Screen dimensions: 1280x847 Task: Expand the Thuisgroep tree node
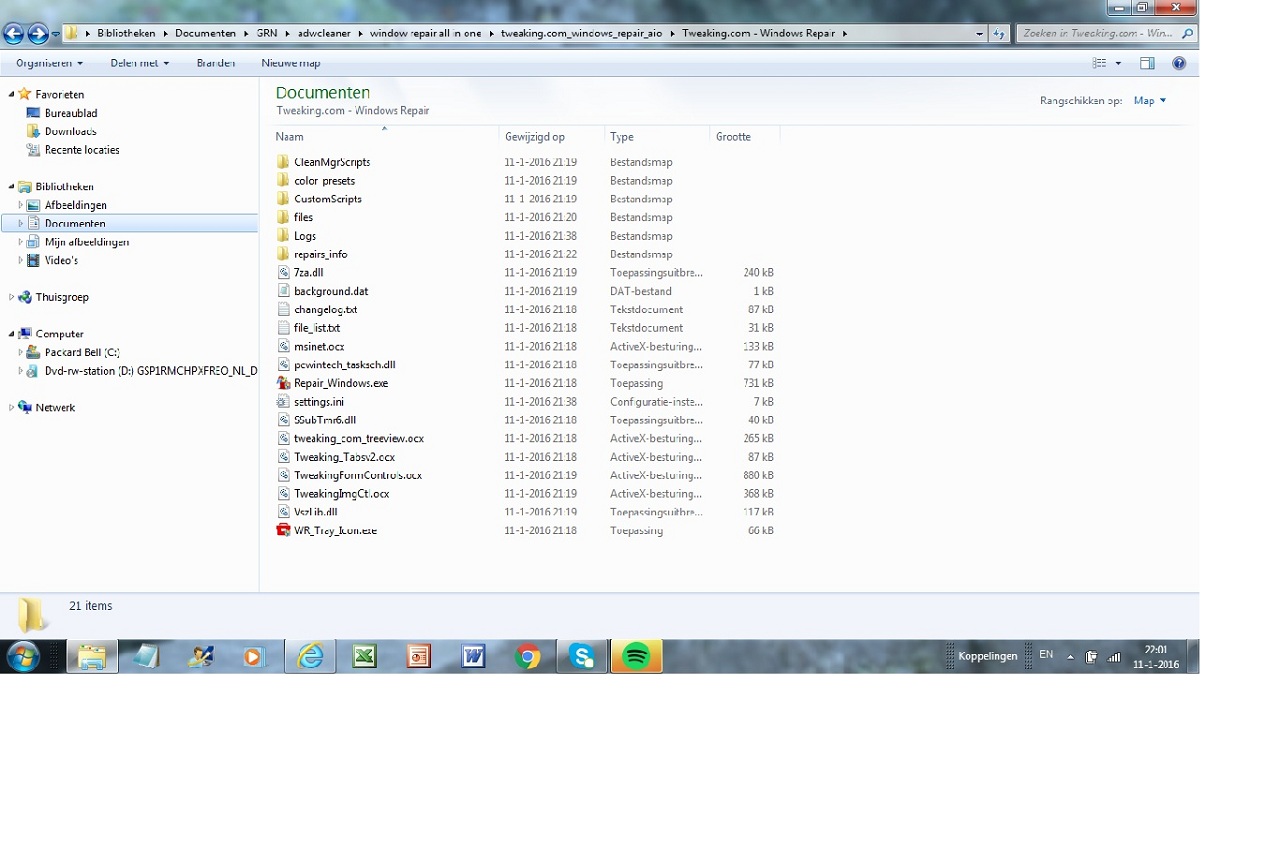tap(11, 297)
